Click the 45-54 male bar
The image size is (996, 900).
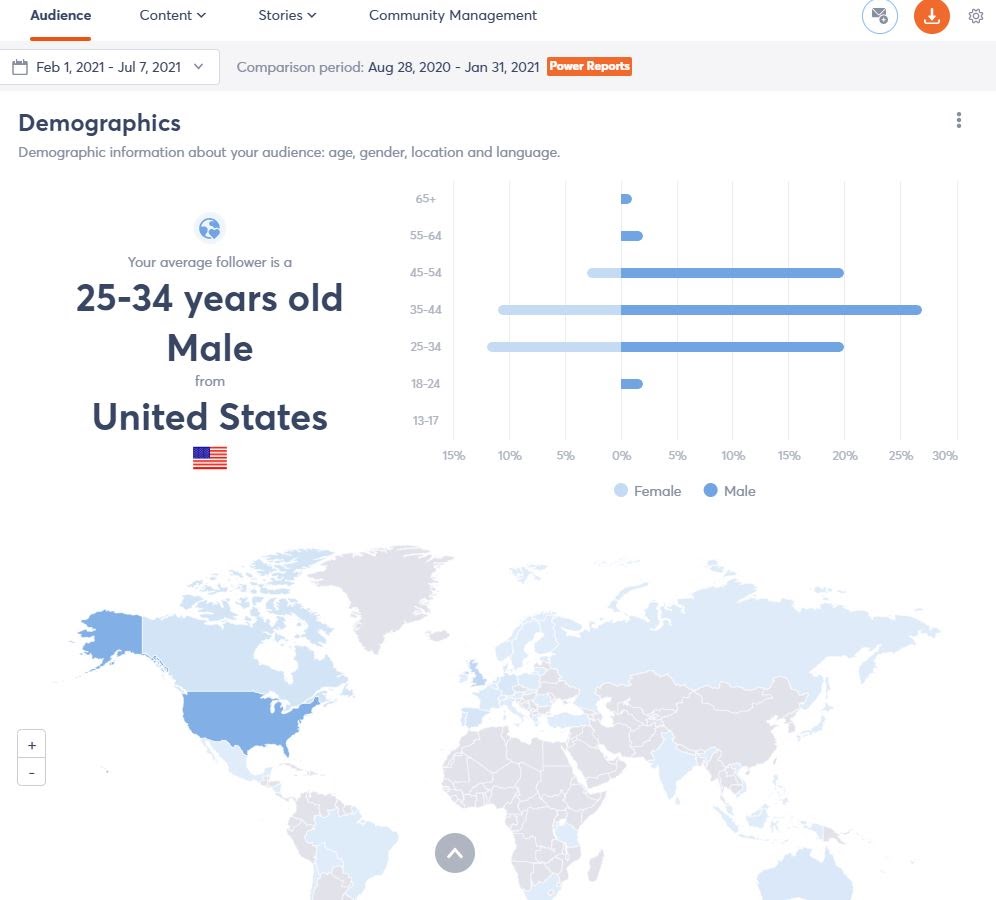pos(732,273)
